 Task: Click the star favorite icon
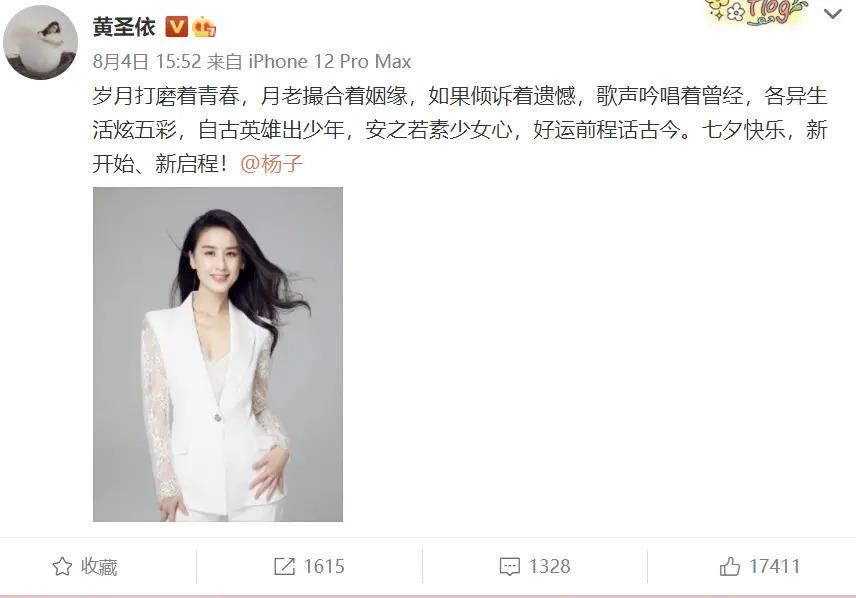62,566
